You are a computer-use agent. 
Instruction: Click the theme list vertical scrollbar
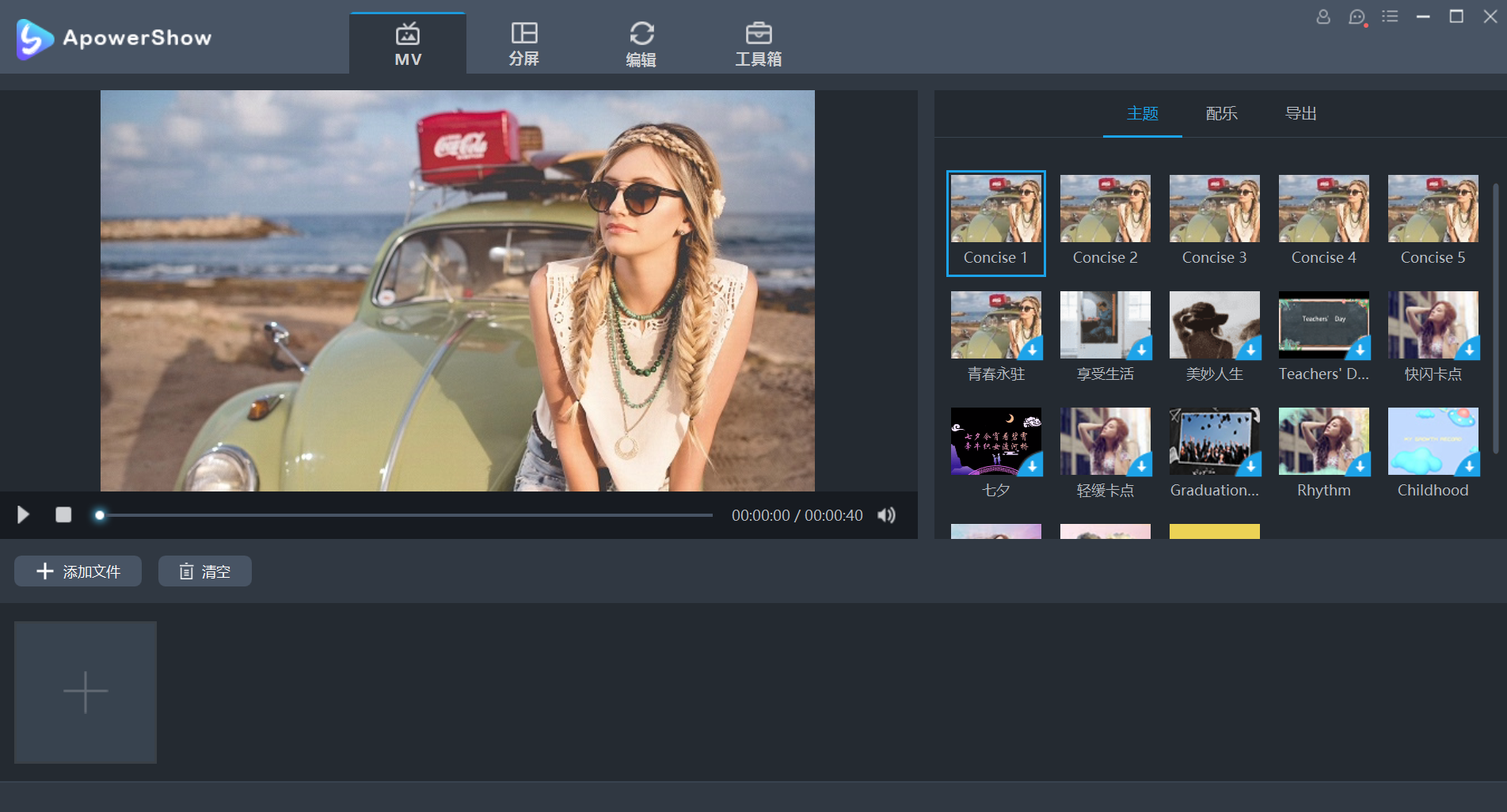point(1495,318)
